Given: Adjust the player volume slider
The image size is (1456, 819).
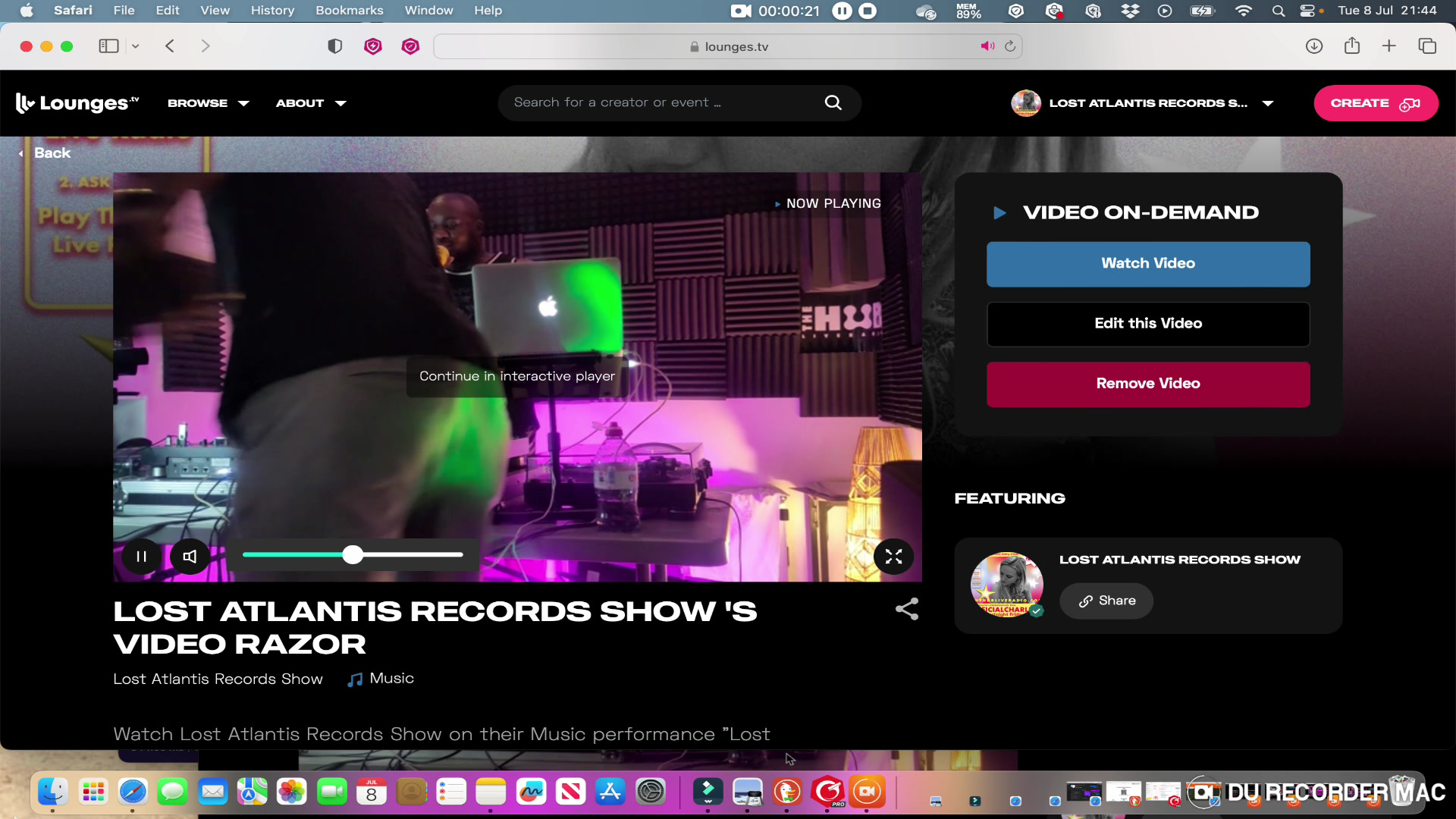Looking at the screenshot, I should [353, 555].
